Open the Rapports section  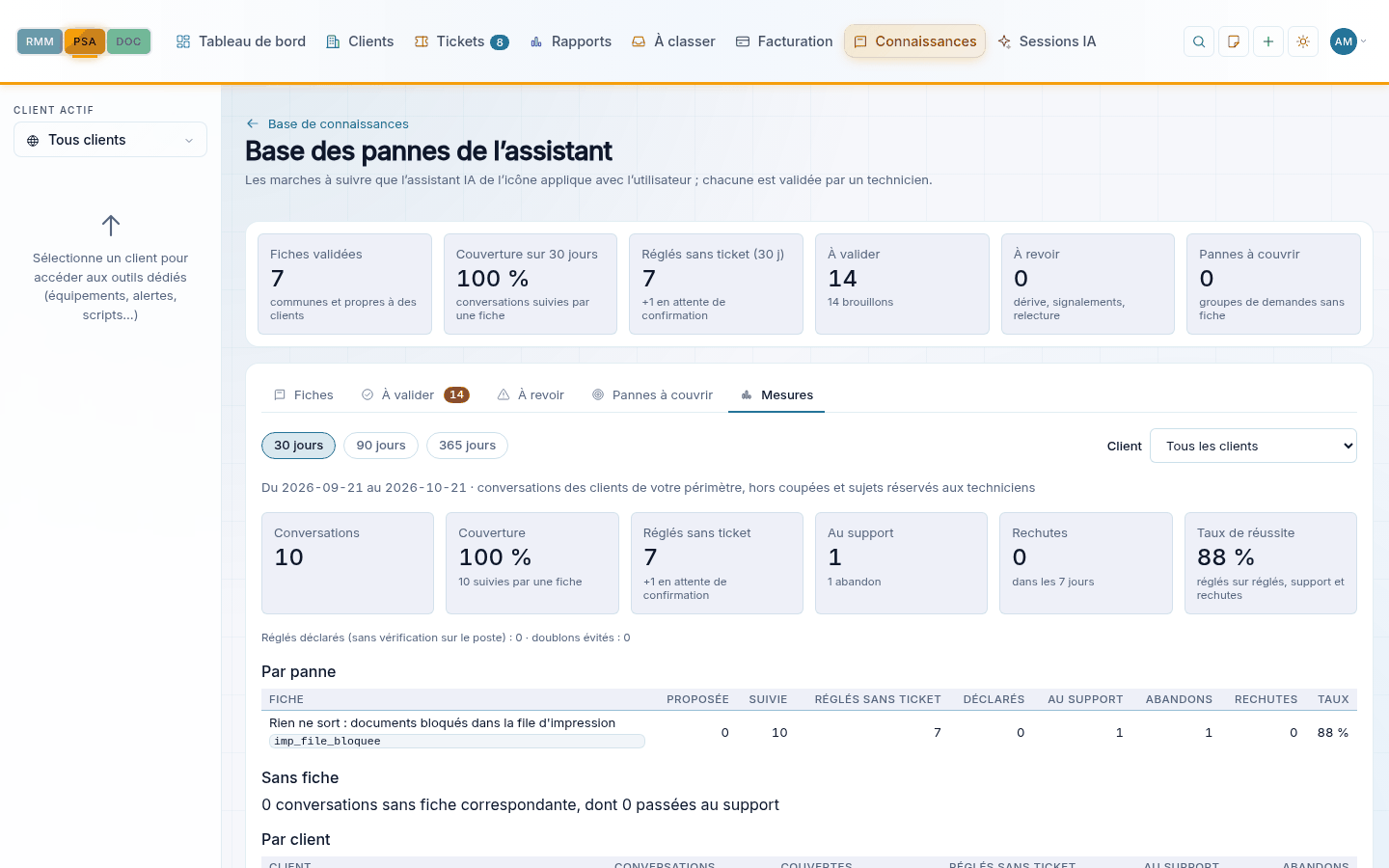tap(570, 41)
